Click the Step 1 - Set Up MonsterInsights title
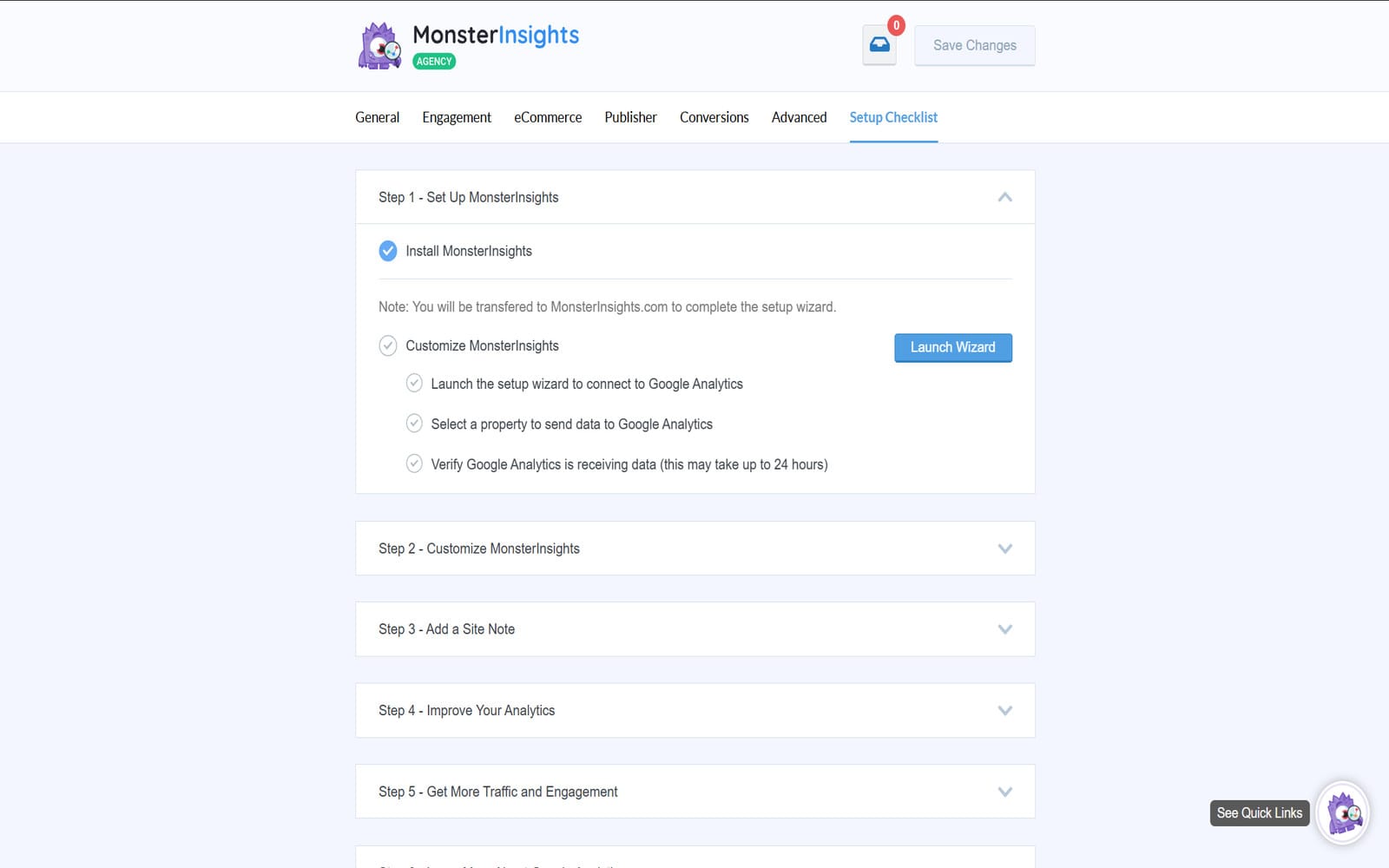 468,197
